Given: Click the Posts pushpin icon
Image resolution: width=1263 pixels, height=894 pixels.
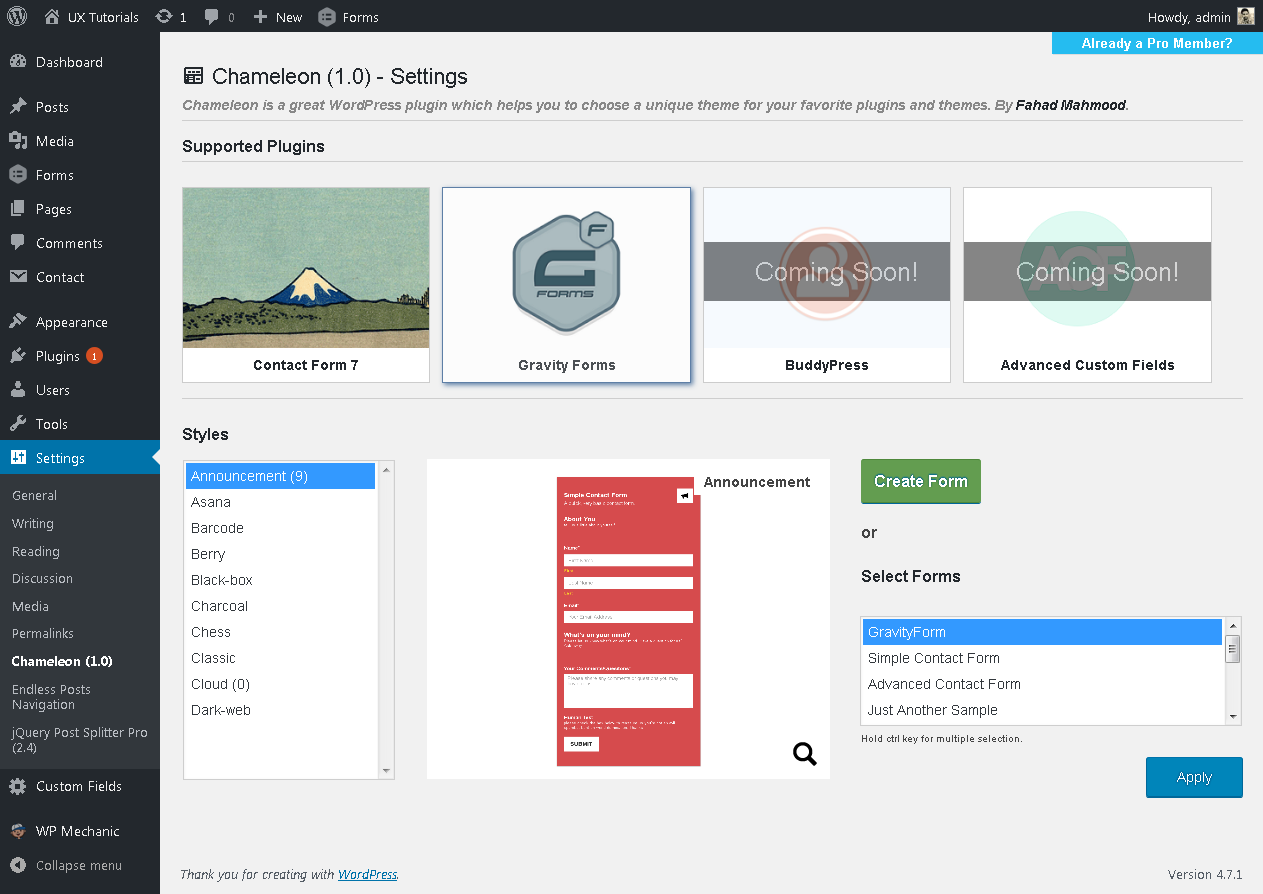Looking at the screenshot, I should pyautogui.click(x=18, y=107).
